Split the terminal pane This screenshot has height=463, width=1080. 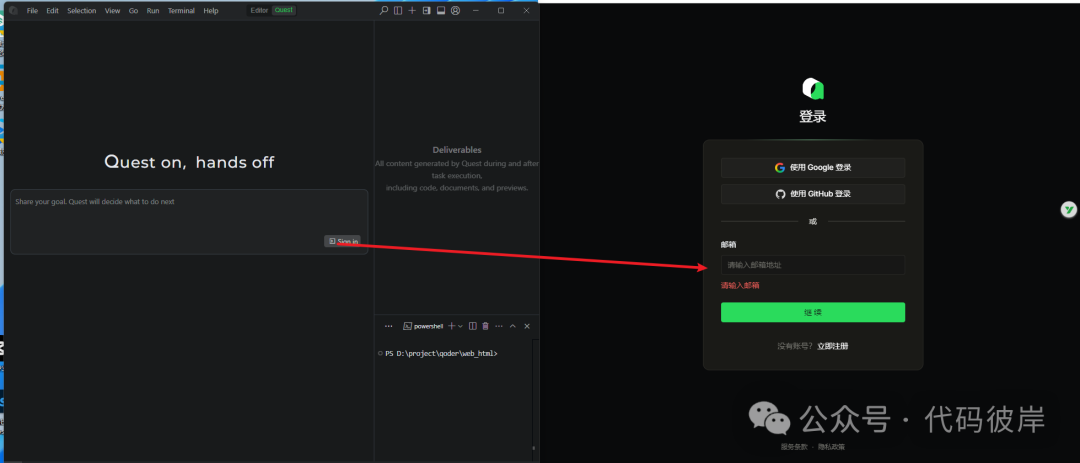pyautogui.click(x=472, y=326)
